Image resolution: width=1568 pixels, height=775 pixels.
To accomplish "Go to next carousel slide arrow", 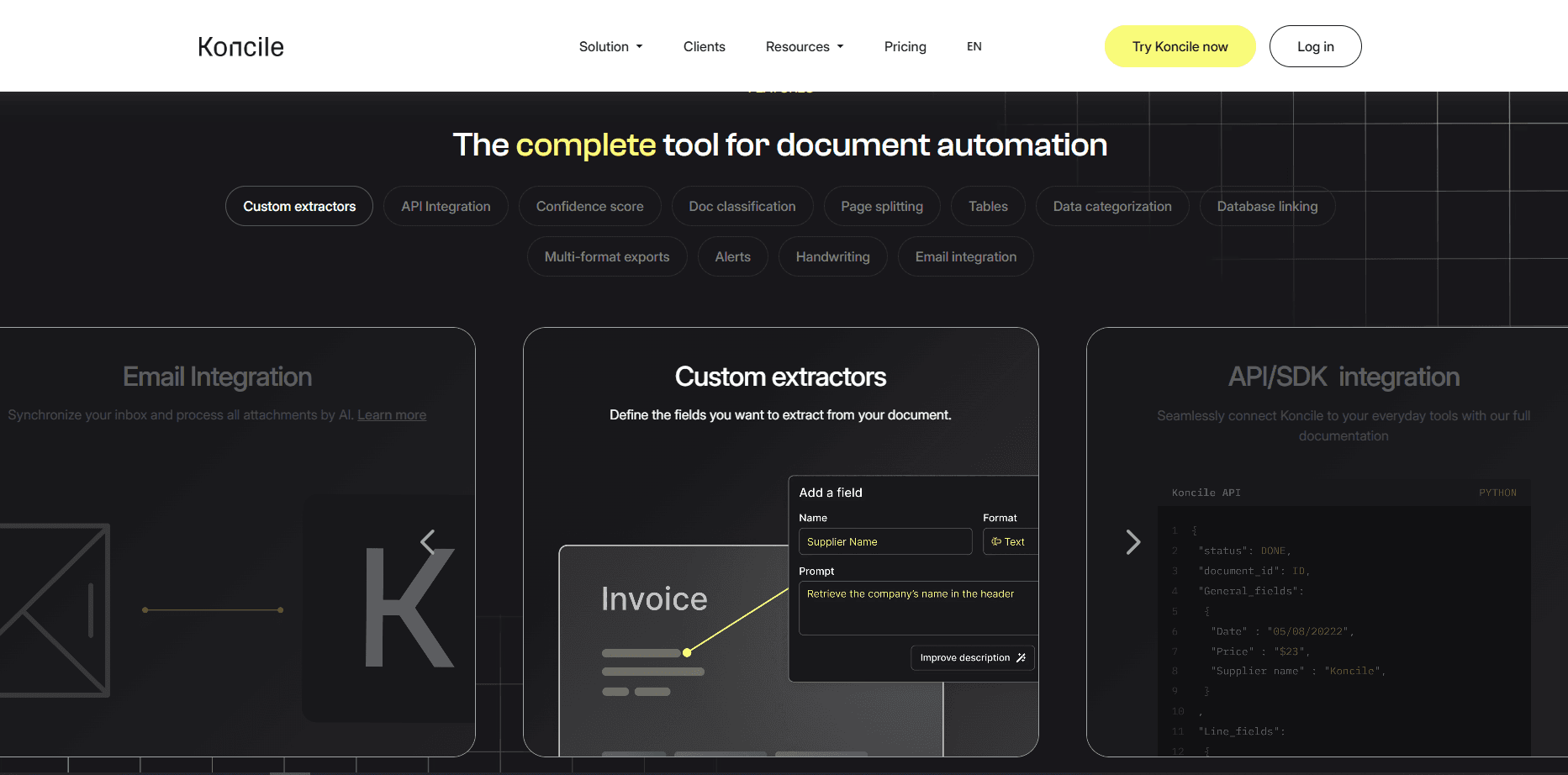I will click(1132, 542).
